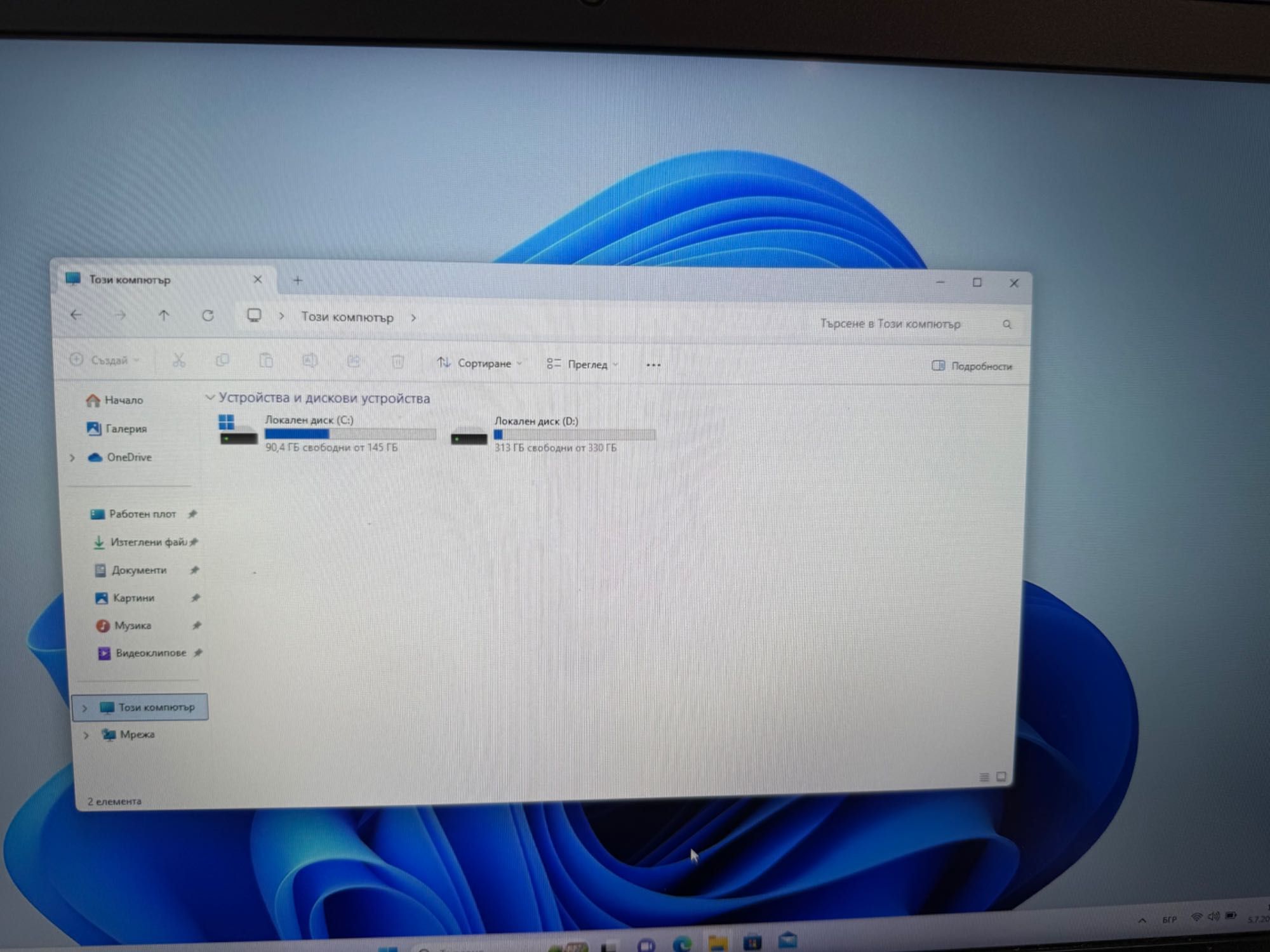1270x952 pixels.
Task: Open Microsoft Store from the taskbar
Action: [x=752, y=942]
